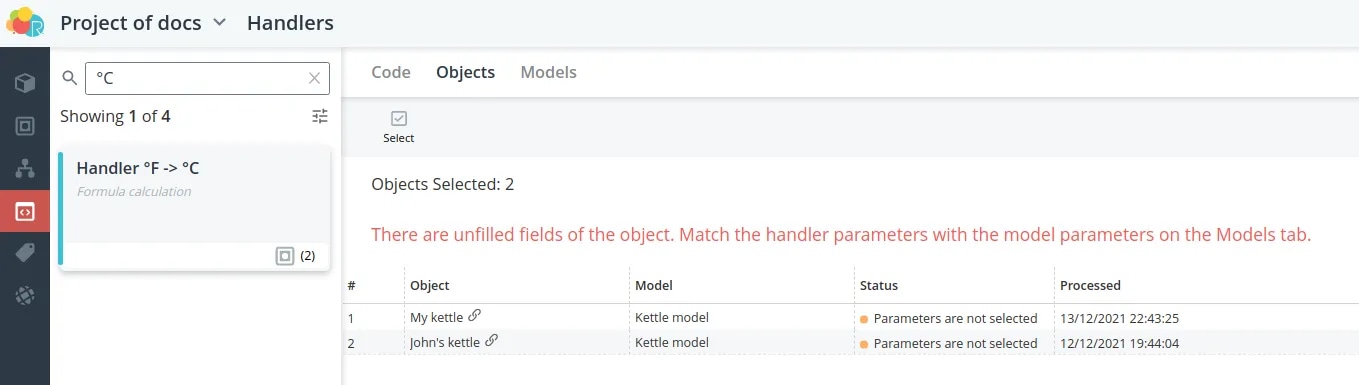Open the globe sidebar icon
The width and height of the screenshot is (1359, 385).
[25, 296]
